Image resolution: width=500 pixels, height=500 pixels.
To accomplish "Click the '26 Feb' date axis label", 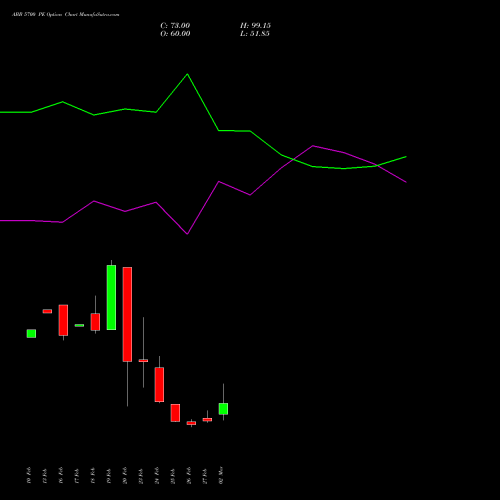I will tap(189, 475).
